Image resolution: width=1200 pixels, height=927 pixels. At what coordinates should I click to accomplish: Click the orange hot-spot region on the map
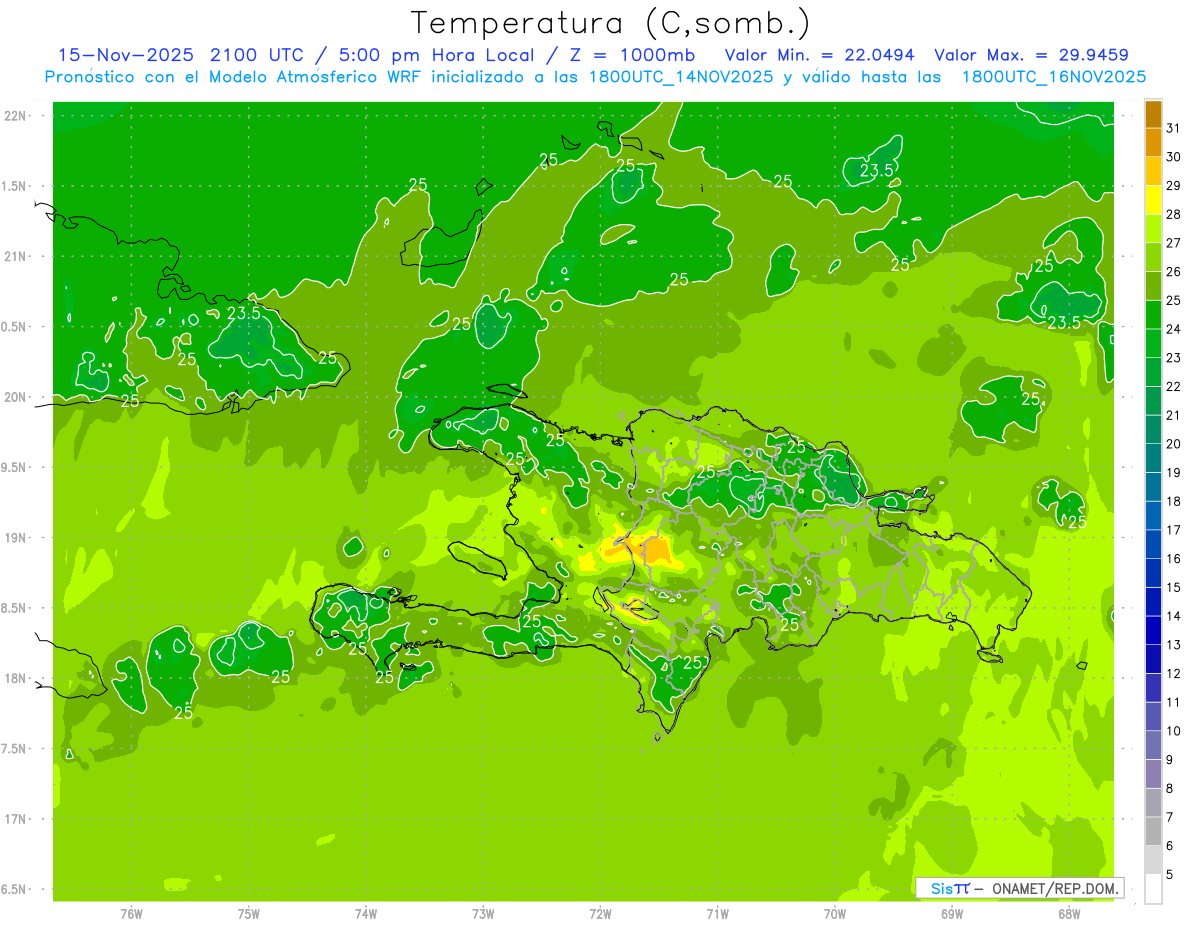[x=655, y=551]
